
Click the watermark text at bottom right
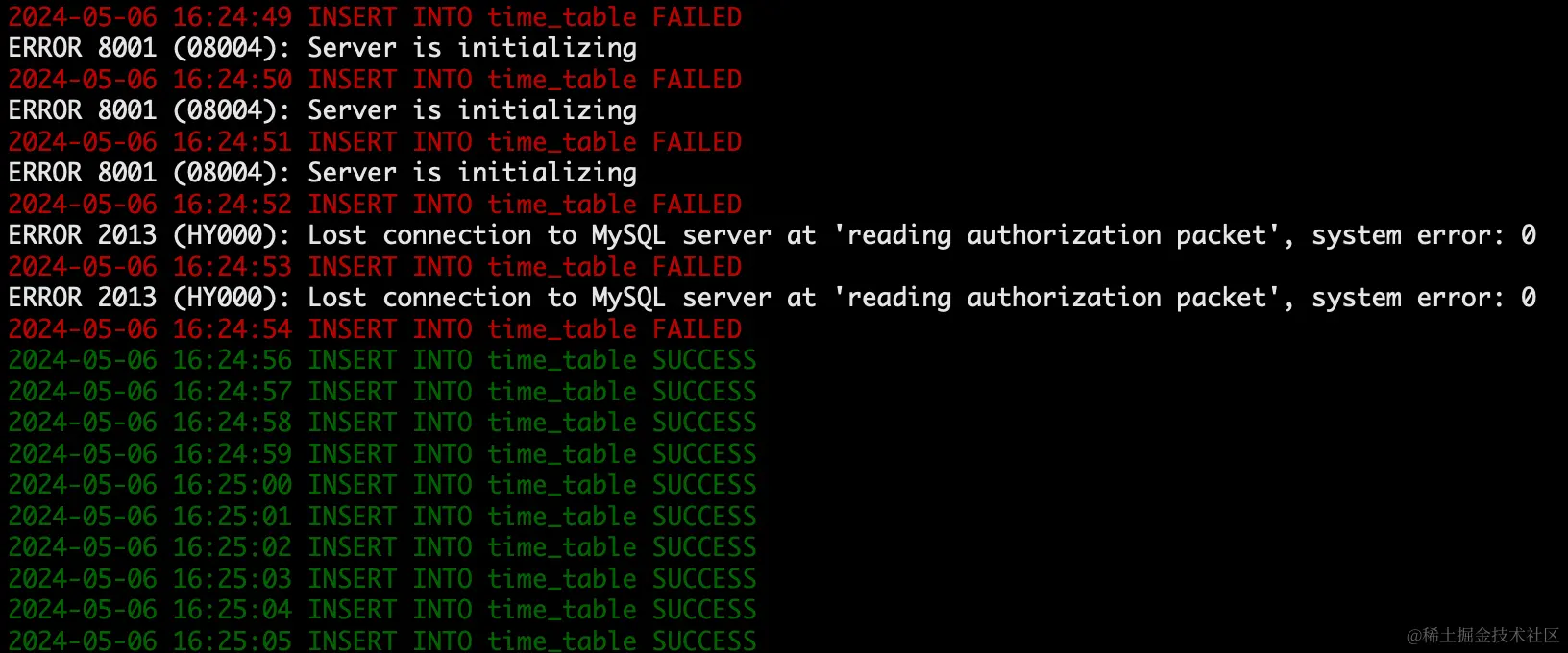[1482, 636]
